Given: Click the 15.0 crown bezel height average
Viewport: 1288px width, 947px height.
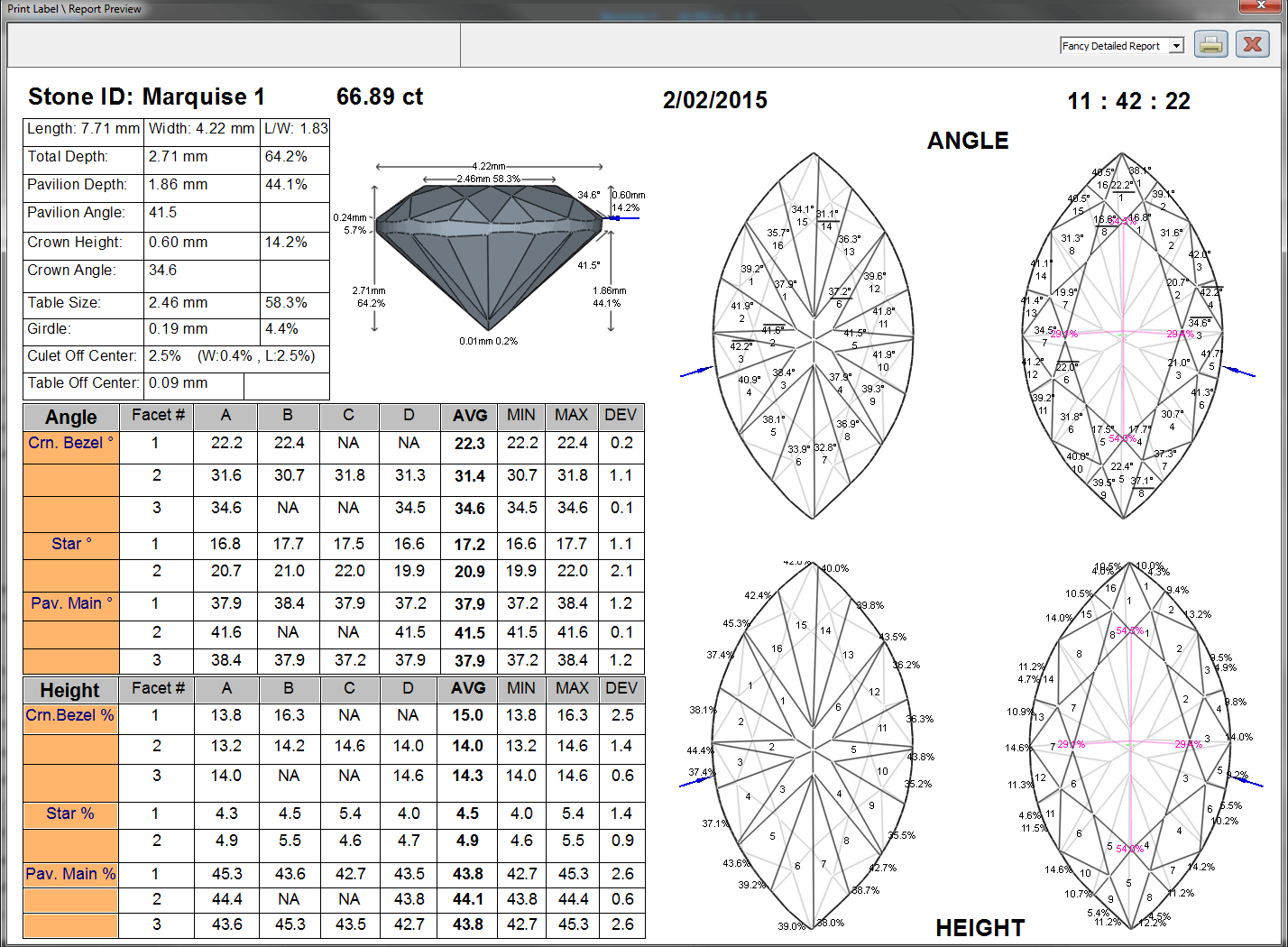Looking at the screenshot, I should [468, 716].
